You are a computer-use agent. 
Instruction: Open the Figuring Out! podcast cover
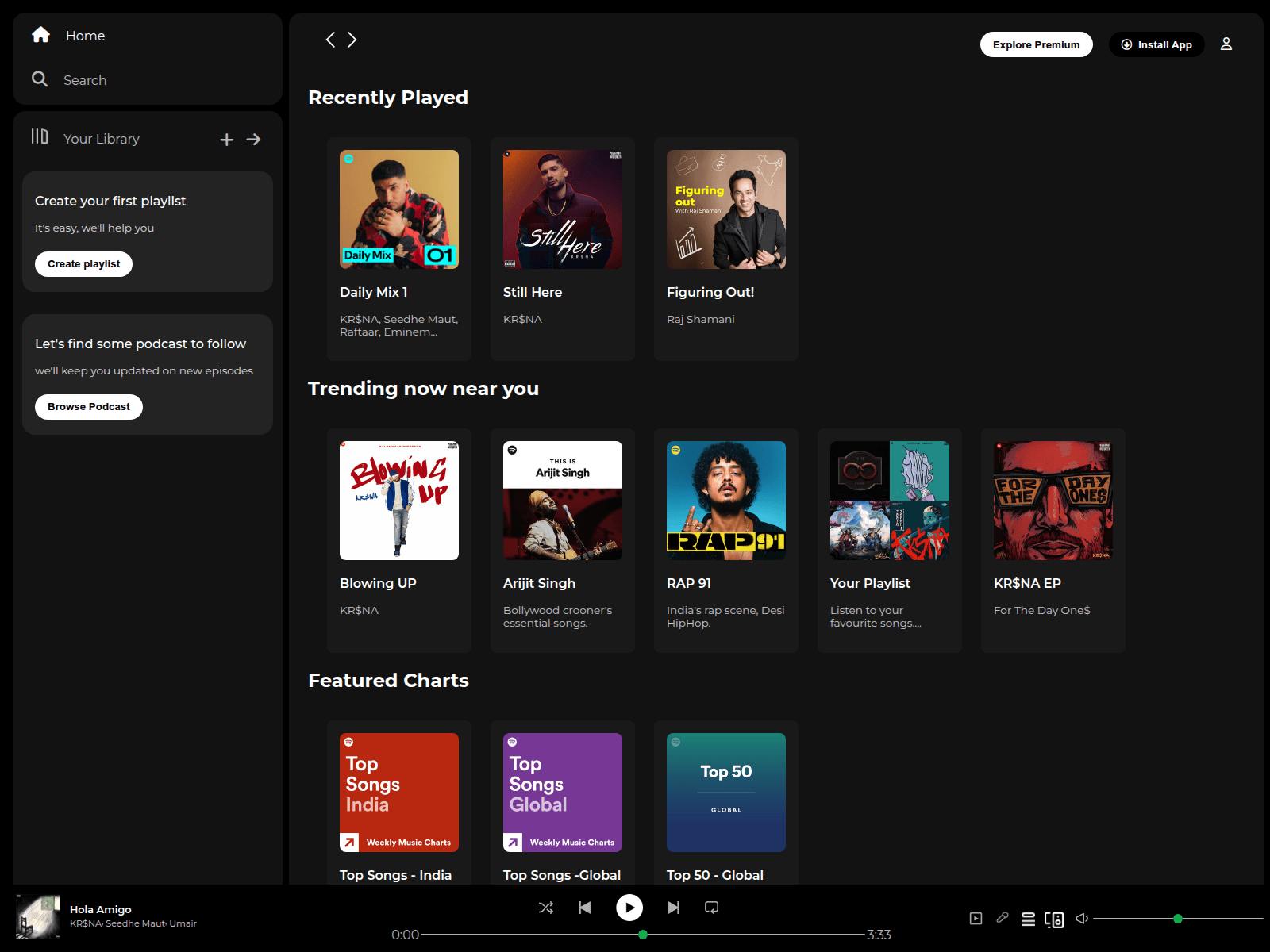point(726,209)
